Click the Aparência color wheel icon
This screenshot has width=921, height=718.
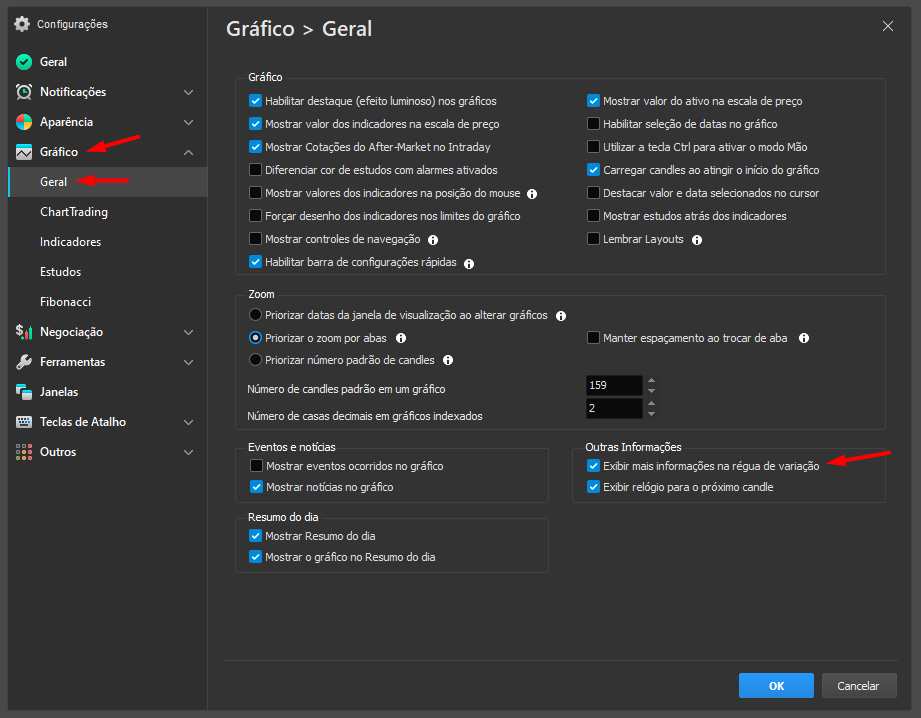(24, 122)
